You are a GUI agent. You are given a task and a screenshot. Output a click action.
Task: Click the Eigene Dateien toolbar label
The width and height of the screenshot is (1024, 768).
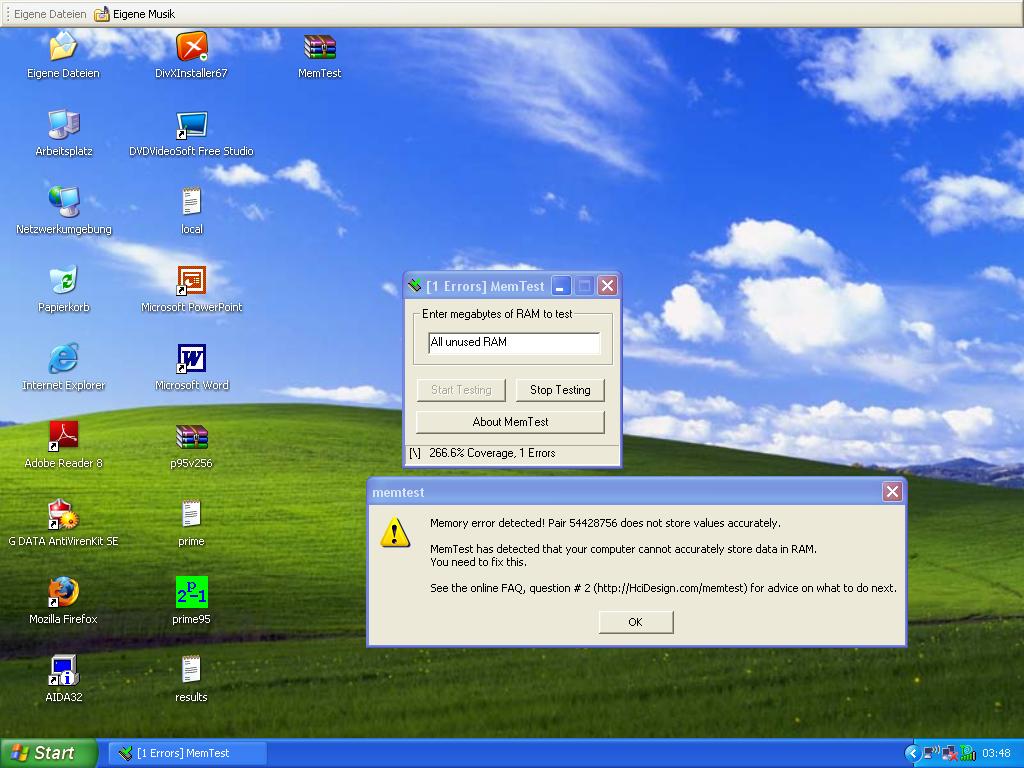[x=50, y=14]
